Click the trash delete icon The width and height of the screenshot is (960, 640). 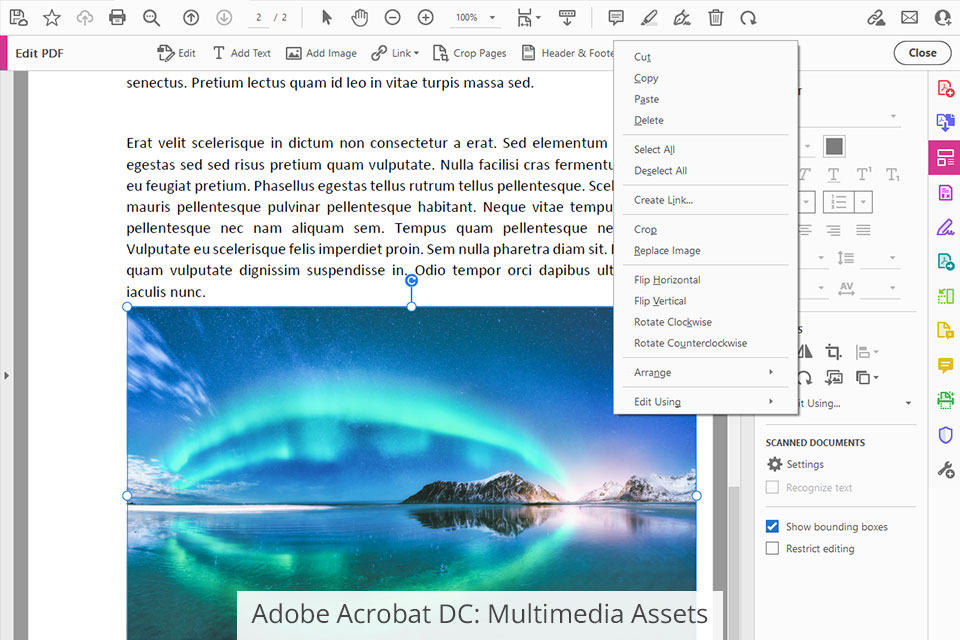[715, 18]
